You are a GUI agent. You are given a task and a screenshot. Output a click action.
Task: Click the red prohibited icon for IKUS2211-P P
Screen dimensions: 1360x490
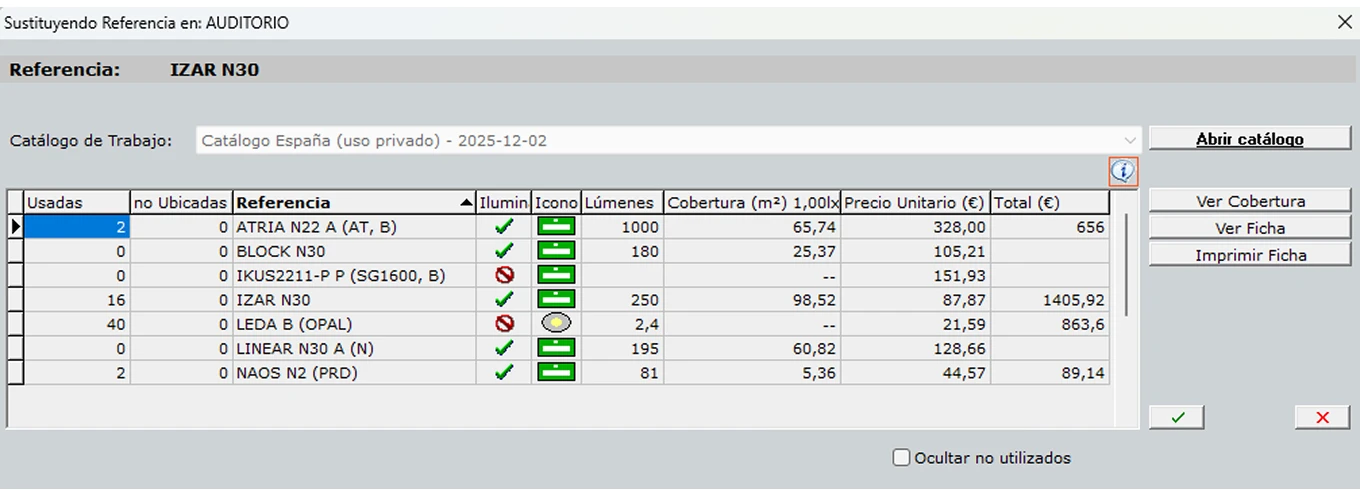505,276
